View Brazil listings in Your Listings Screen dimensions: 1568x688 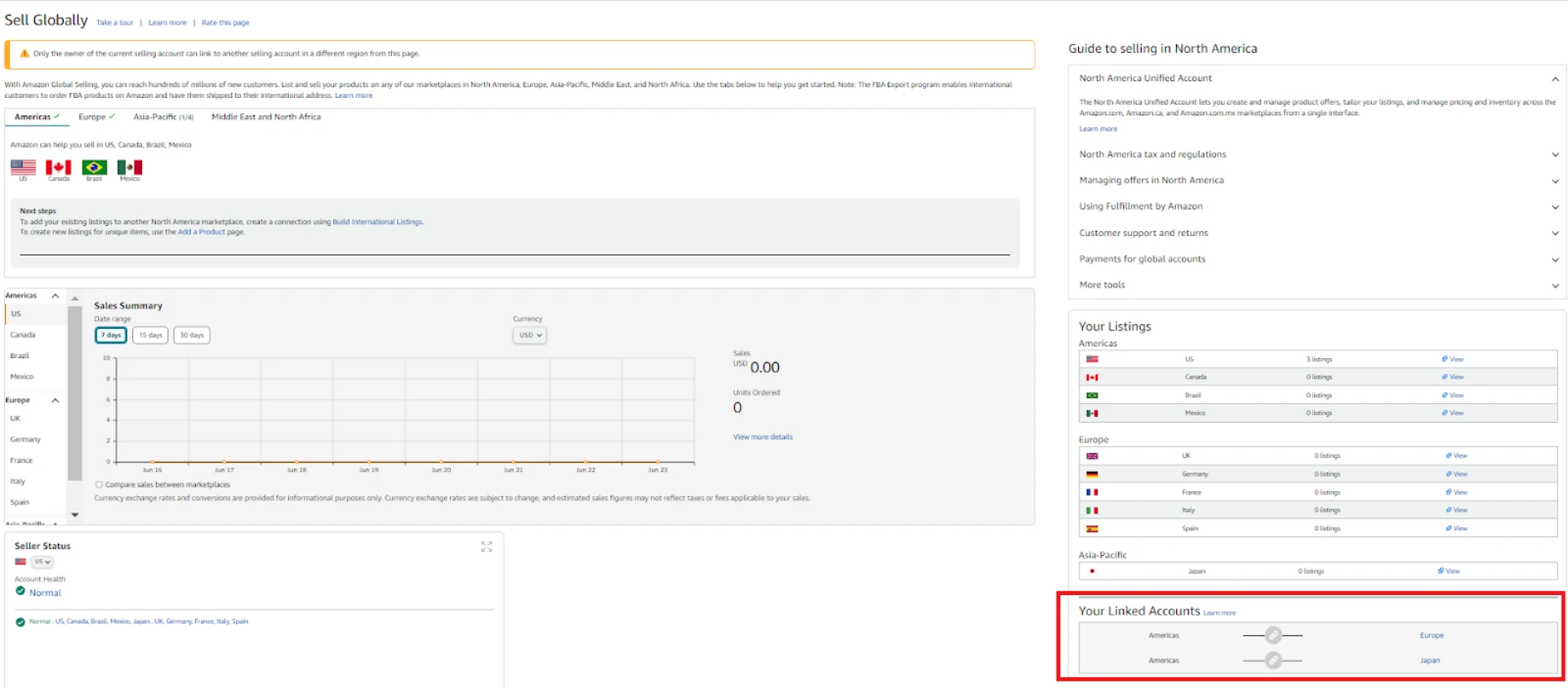click(1453, 395)
